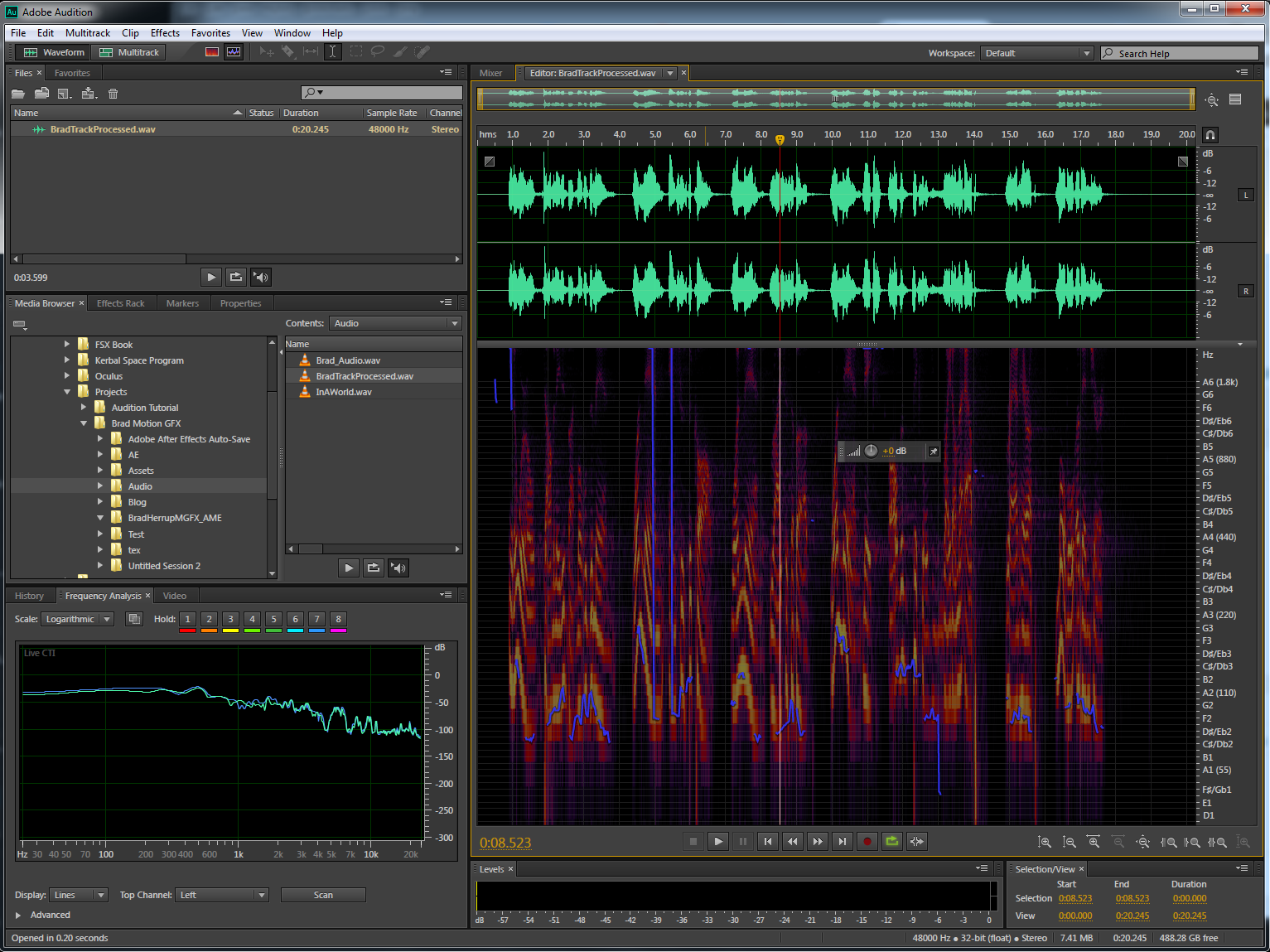1270x952 pixels.
Task: Select the Lasso Selection tool
Action: click(x=378, y=52)
